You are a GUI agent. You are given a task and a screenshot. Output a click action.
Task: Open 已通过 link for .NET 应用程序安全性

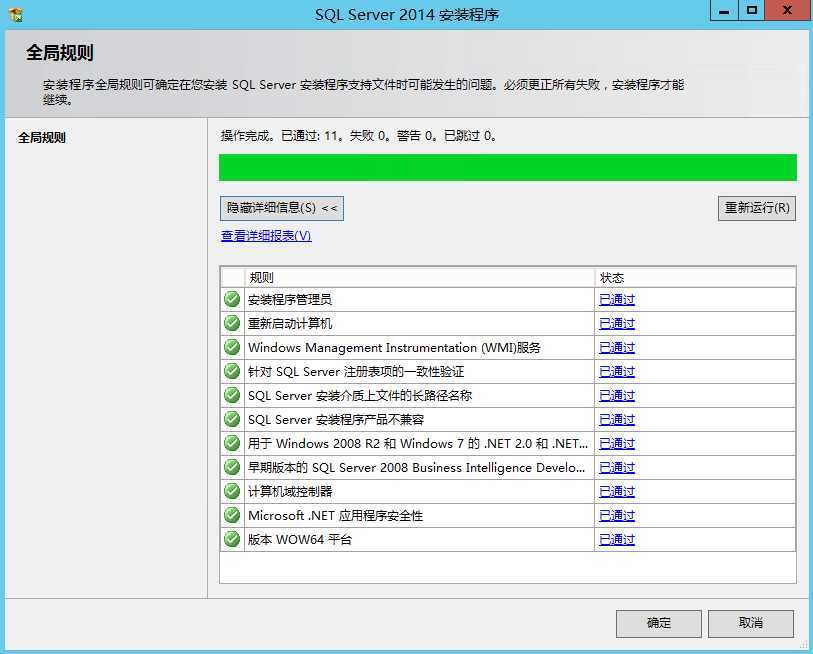coord(616,516)
